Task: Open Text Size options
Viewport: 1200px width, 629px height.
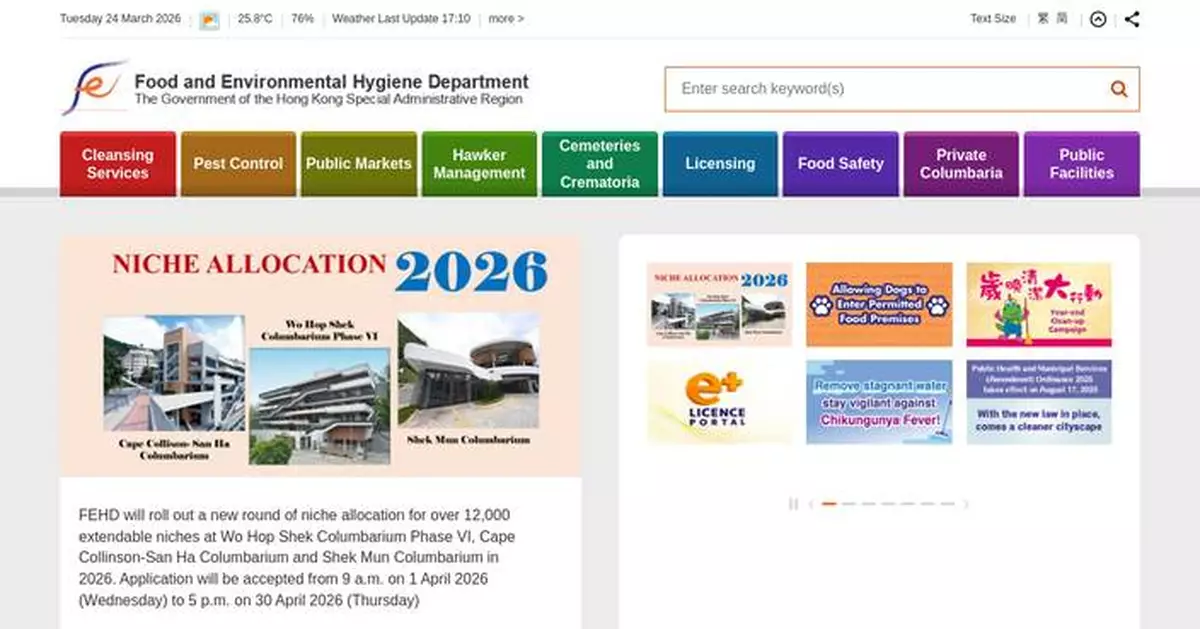Action: click(992, 19)
